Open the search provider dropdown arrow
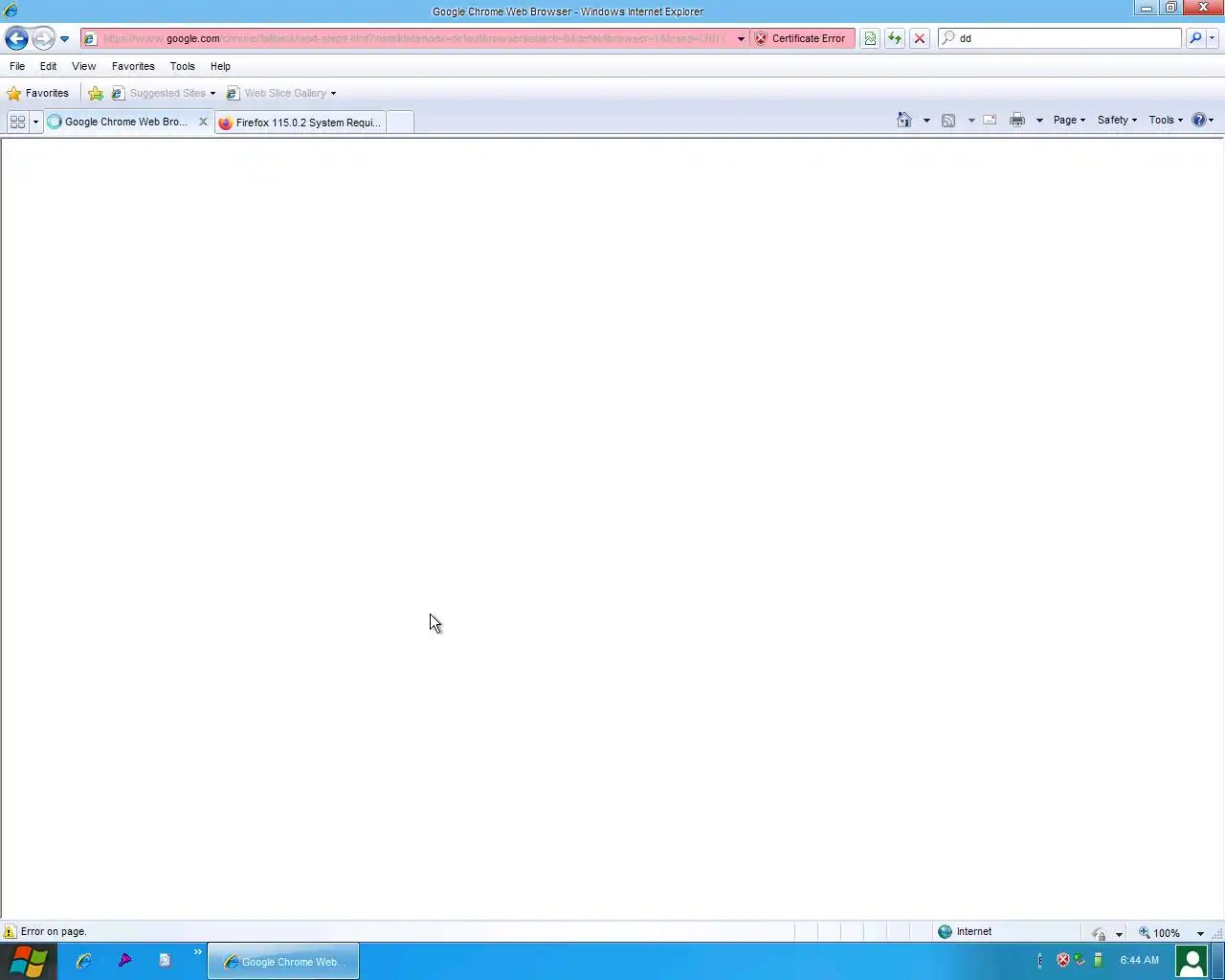 pyautogui.click(x=1212, y=38)
